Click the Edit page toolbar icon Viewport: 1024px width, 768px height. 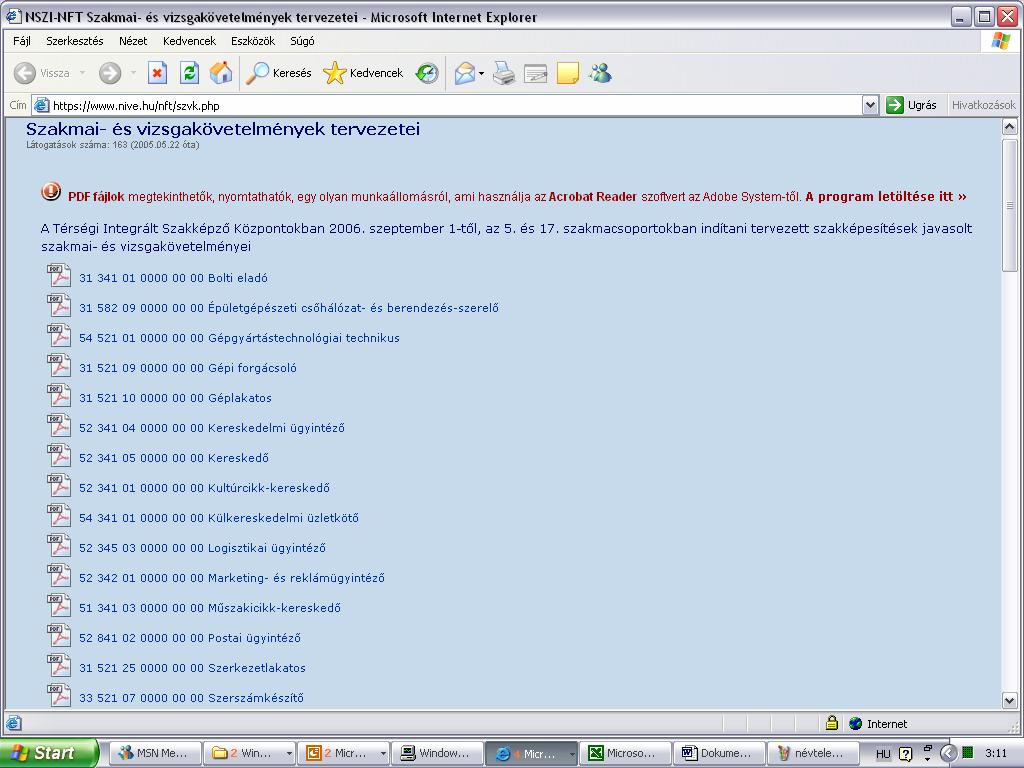pos(536,73)
